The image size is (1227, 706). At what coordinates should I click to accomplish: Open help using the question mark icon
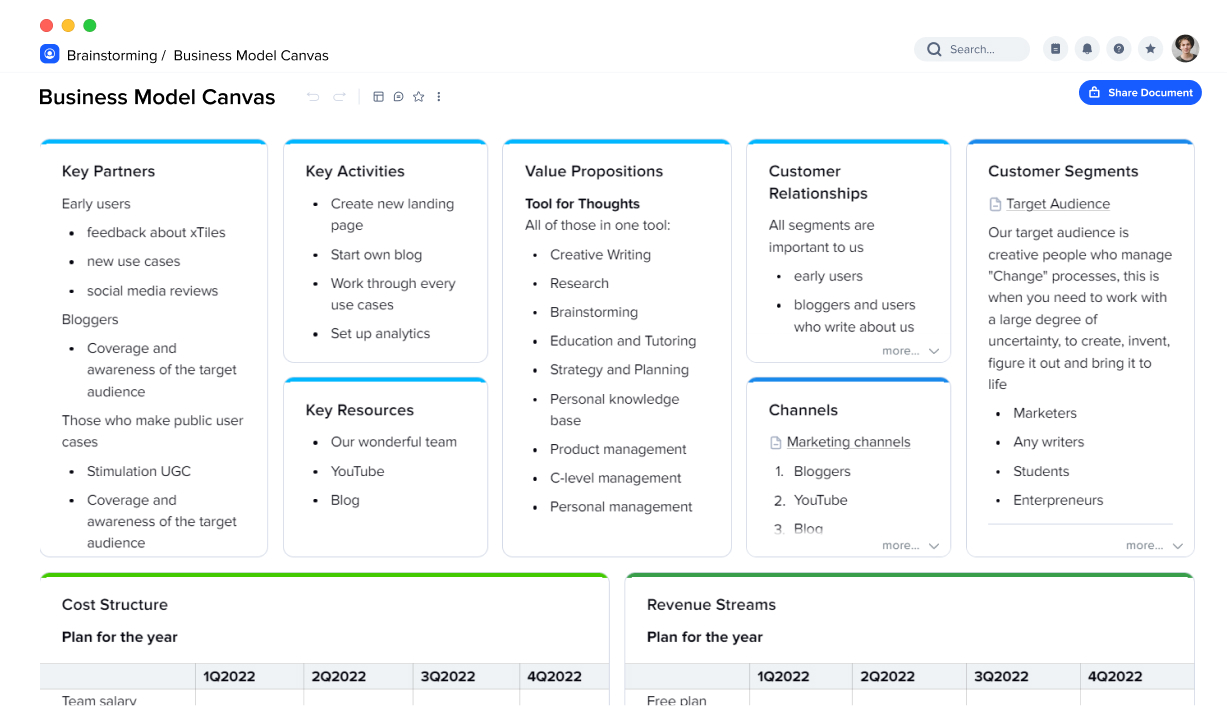(1118, 48)
